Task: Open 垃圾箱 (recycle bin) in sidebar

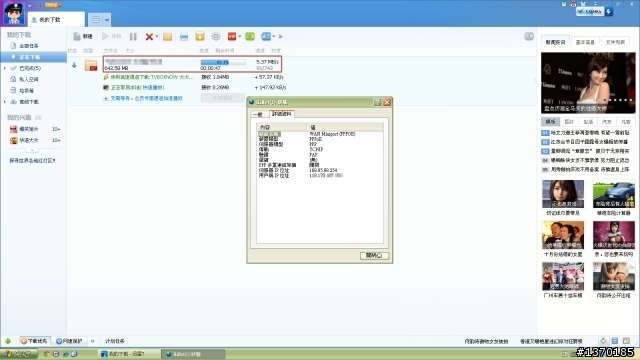Action: [x=26, y=90]
